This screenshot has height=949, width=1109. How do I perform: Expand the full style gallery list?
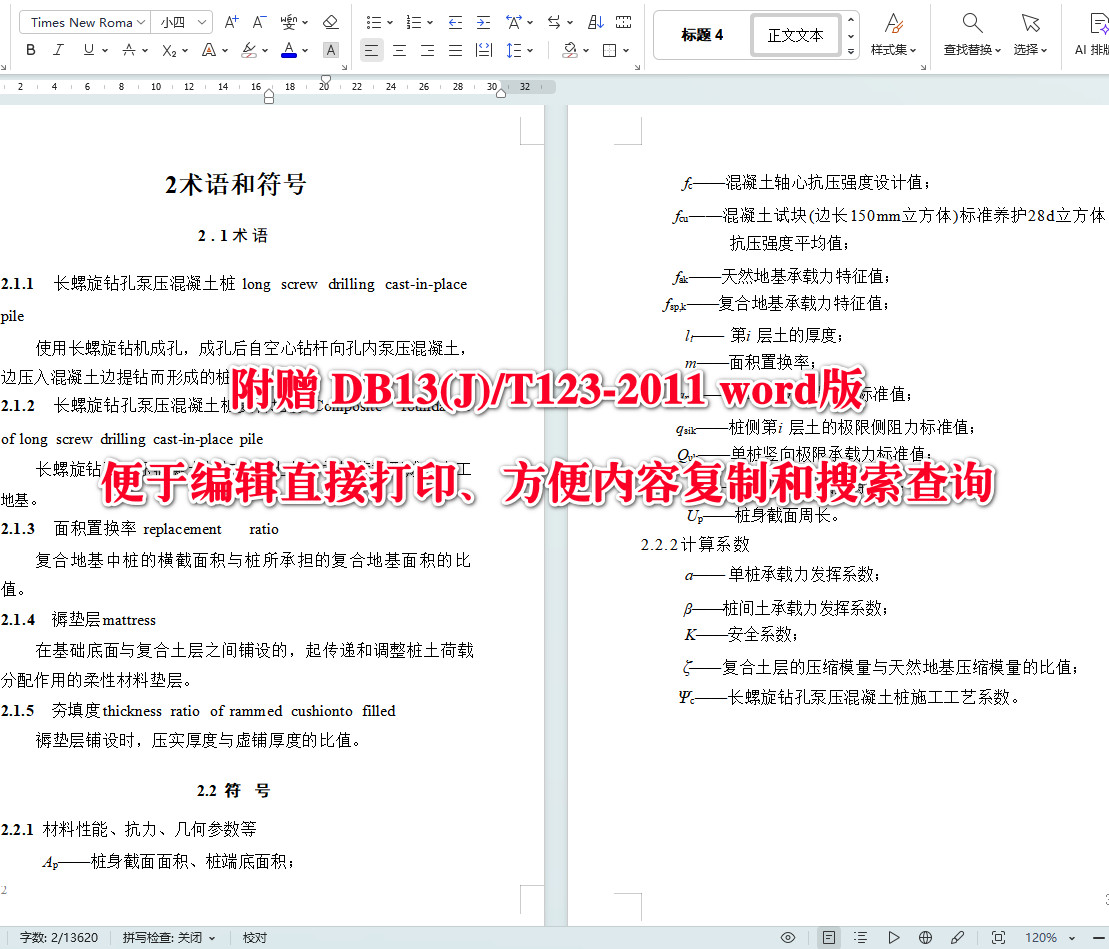tap(851, 51)
